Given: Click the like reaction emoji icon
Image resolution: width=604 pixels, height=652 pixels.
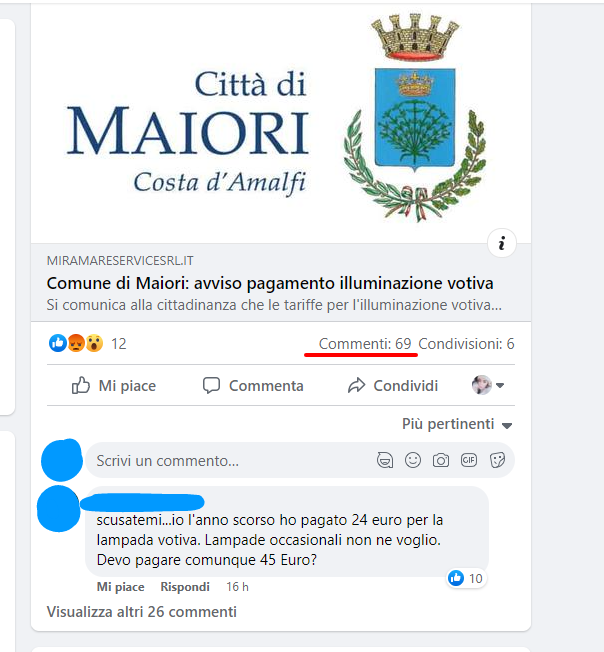Looking at the screenshot, I should (x=58, y=343).
